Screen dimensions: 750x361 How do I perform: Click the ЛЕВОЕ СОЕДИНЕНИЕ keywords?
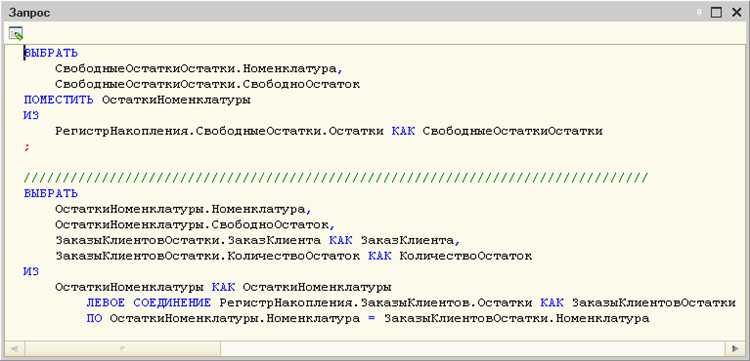[149, 303]
